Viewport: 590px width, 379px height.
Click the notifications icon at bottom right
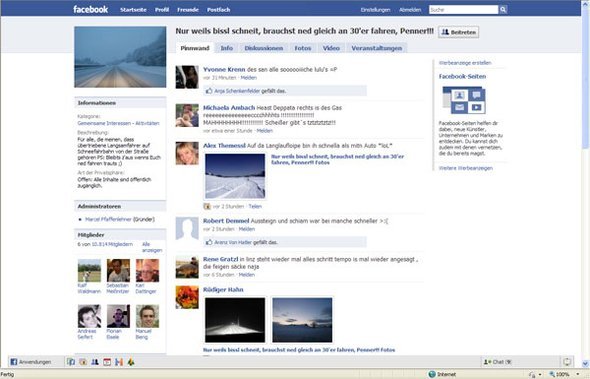click(567, 362)
